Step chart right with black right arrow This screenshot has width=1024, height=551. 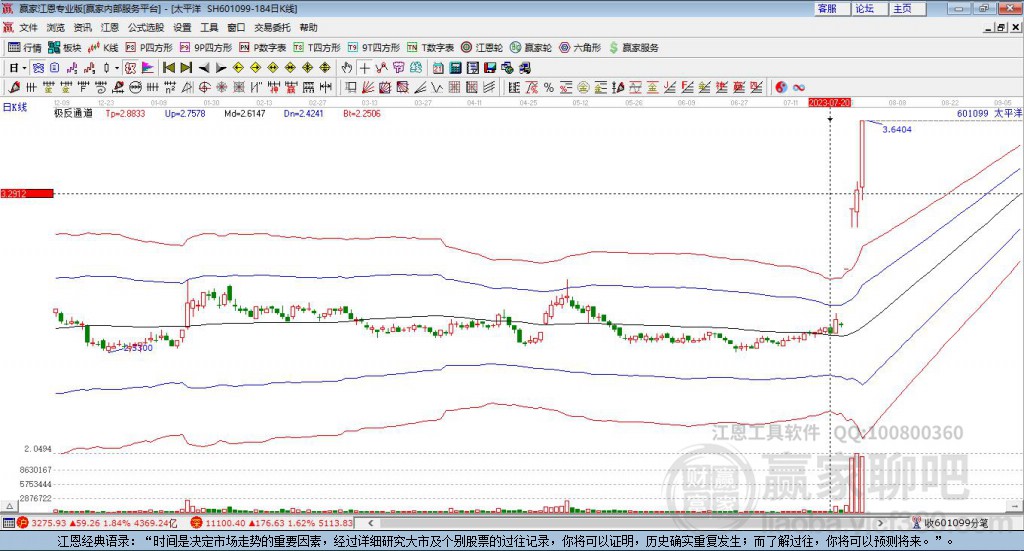pyautogui.click(x=221, y=68)
